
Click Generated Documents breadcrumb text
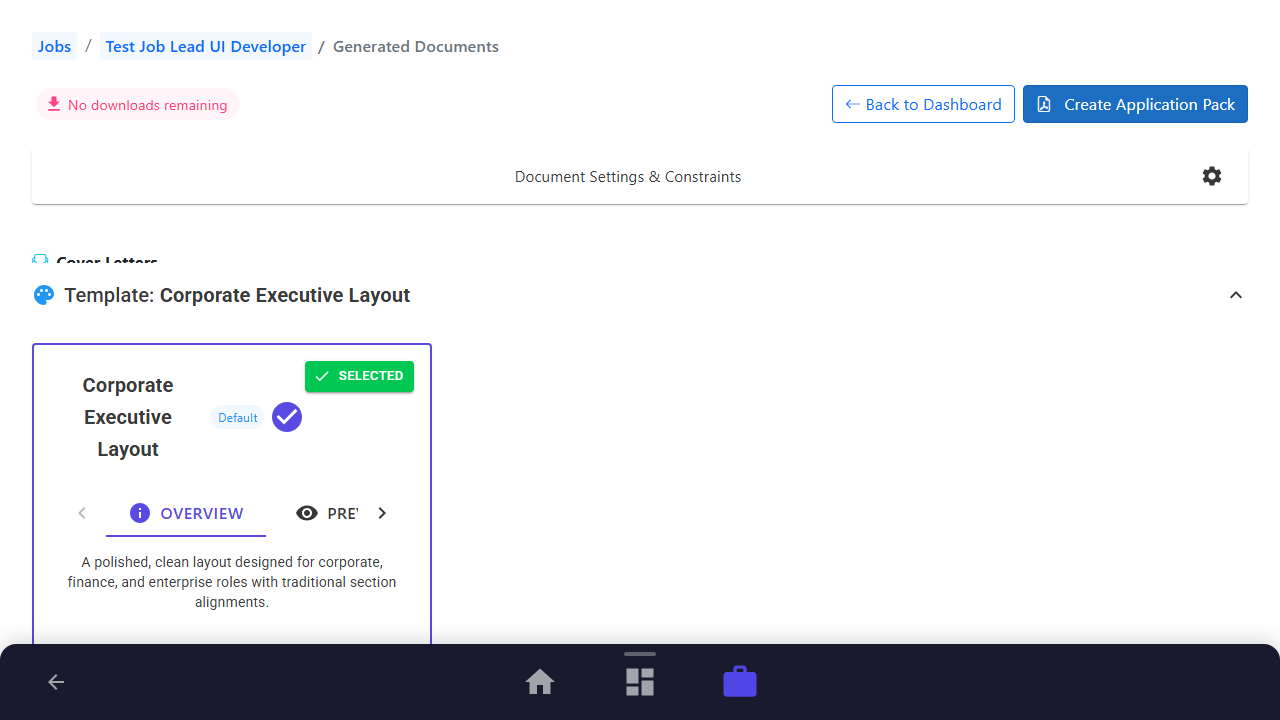(416, 46)
